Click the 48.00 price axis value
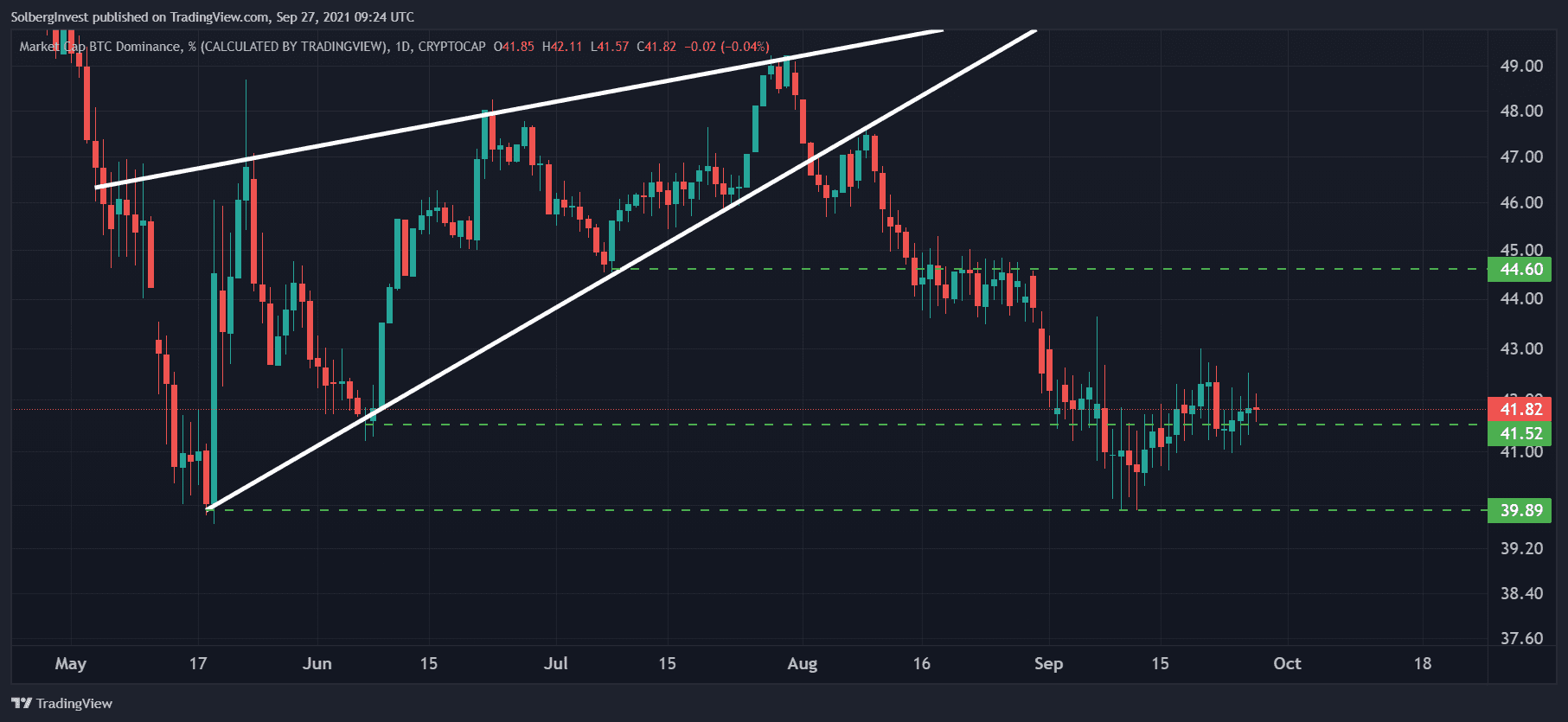 click(x=1521, y=111)
